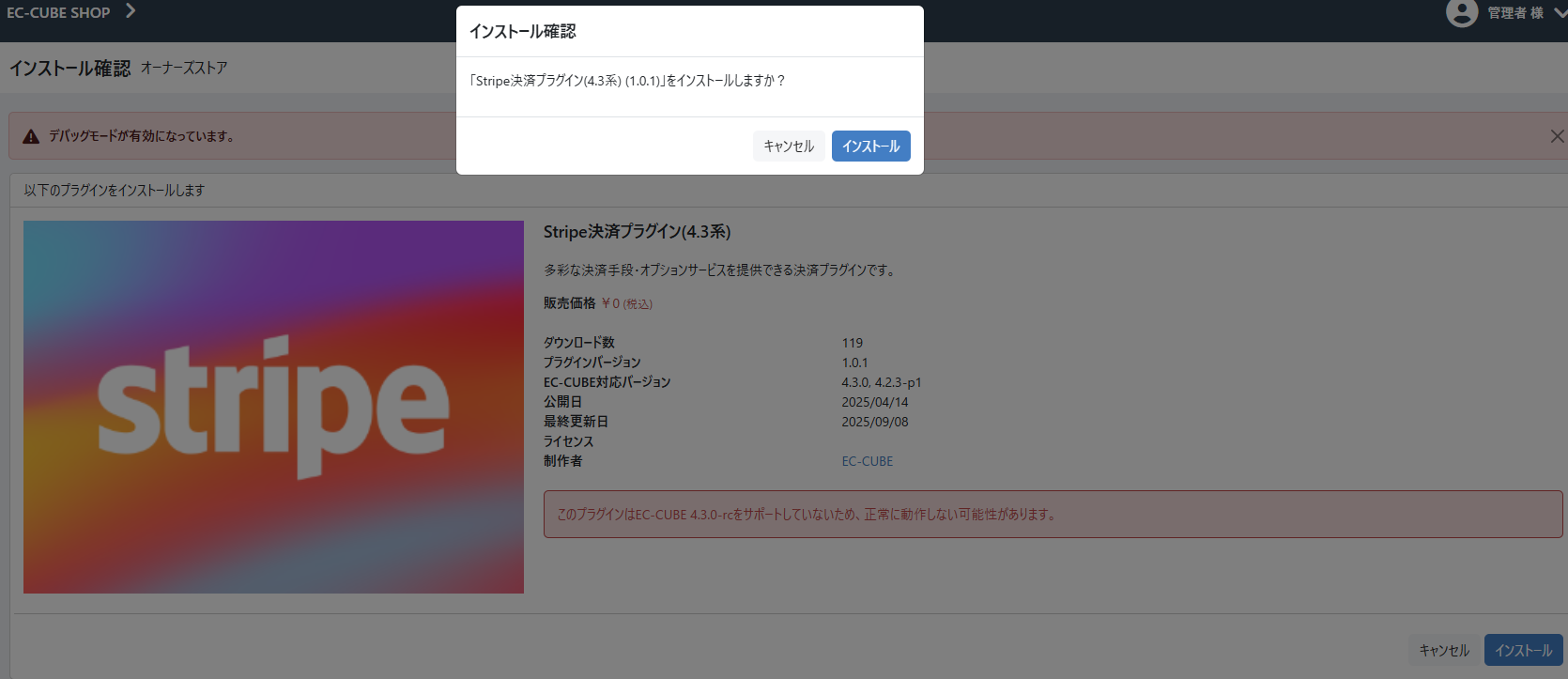Click the last updated date 2025/09/08
The image size is (1568, 679).
874,422
